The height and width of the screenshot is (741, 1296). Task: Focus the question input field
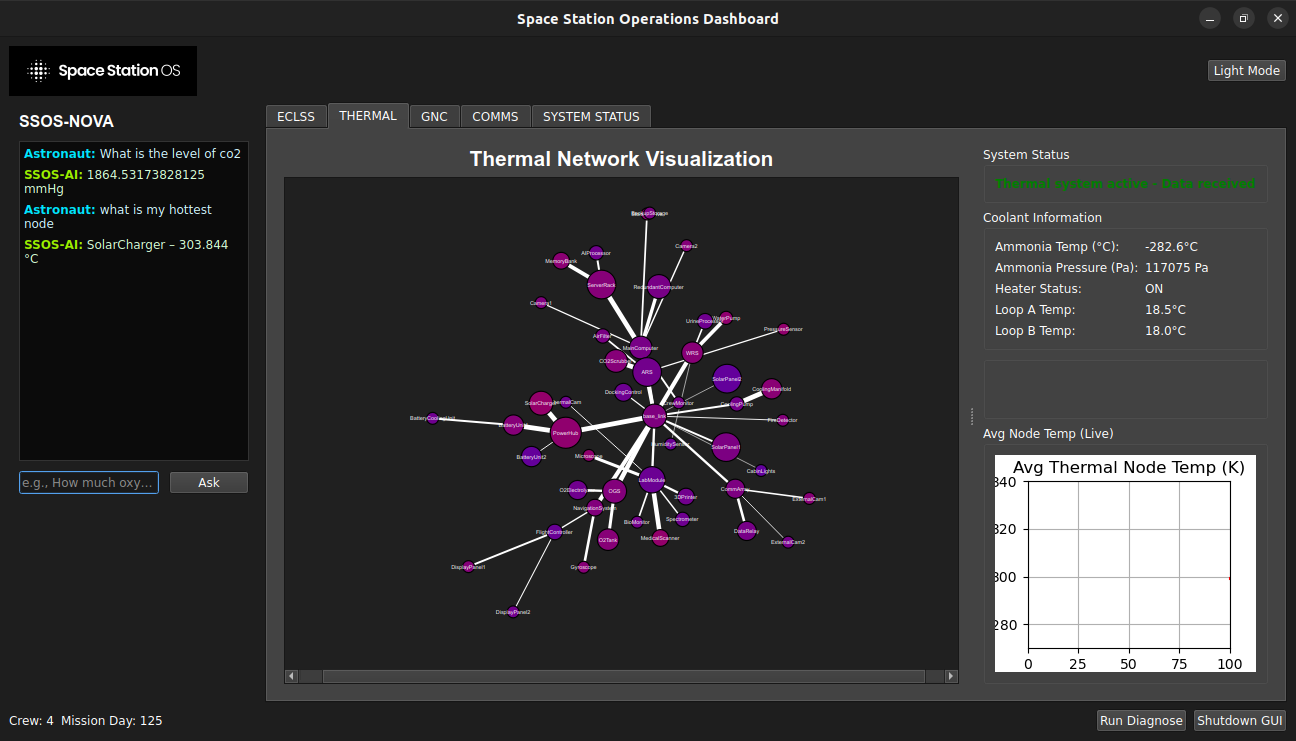click(89, 483)
